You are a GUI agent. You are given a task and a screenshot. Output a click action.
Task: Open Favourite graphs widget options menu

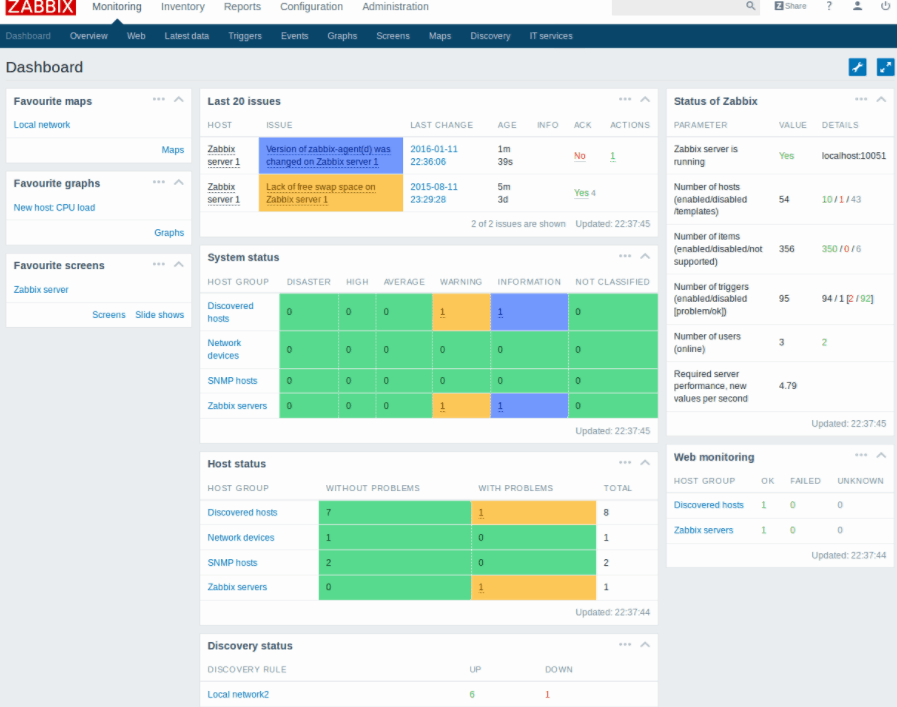(x=158, y=182)
